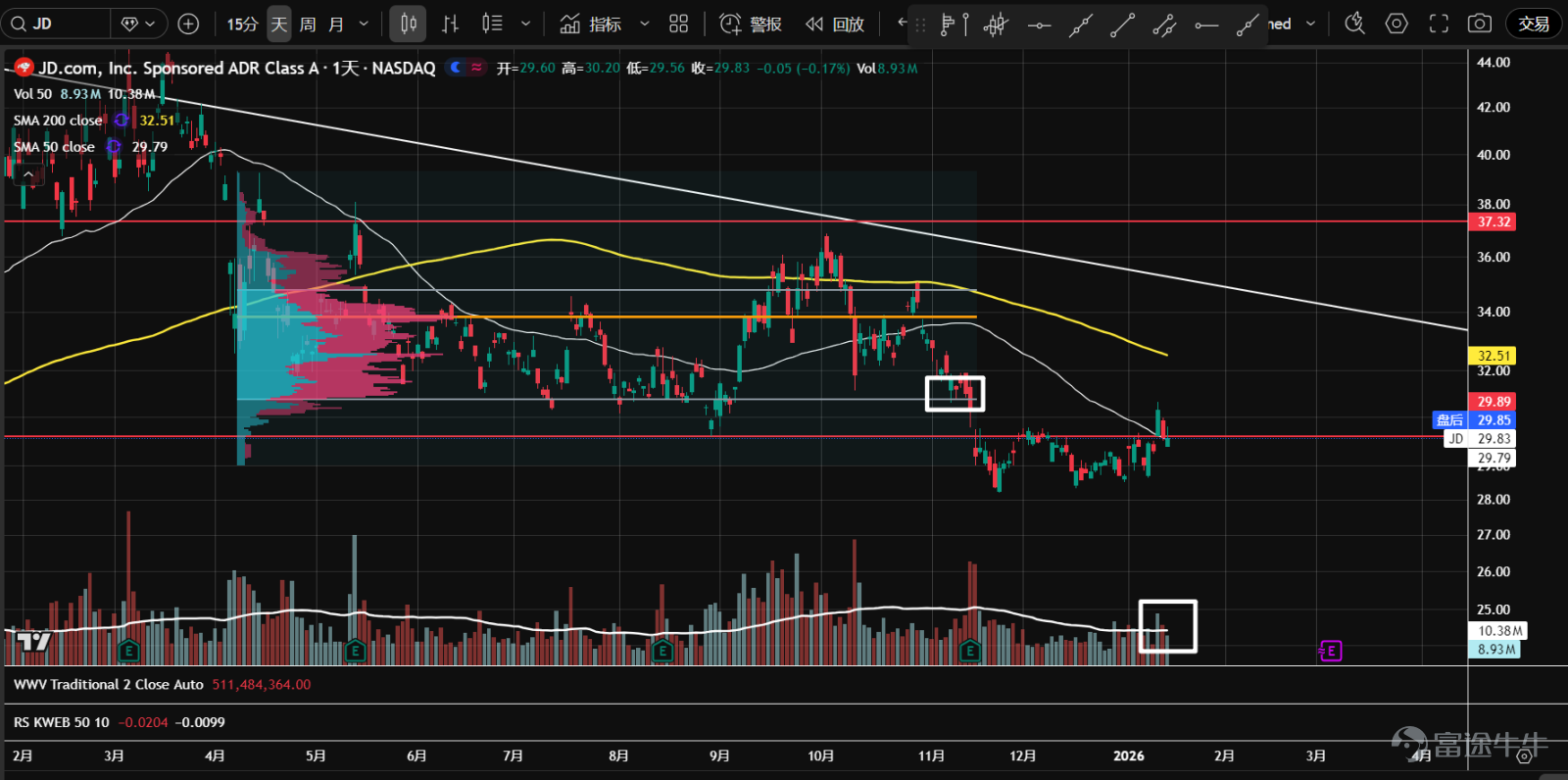Screen dimensions: 1568x780
Task: Select the ray line tool
Action: (1247, 24)
